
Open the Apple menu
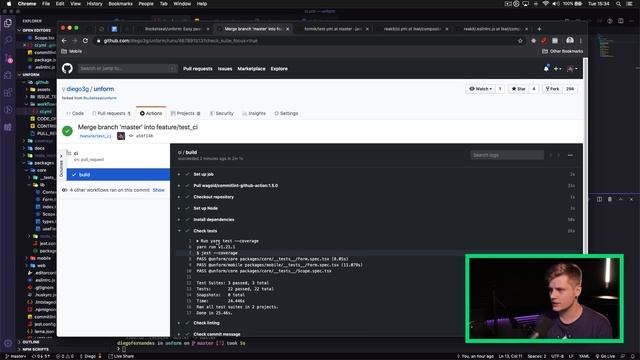pyautogui.click(x=9, y=4)
